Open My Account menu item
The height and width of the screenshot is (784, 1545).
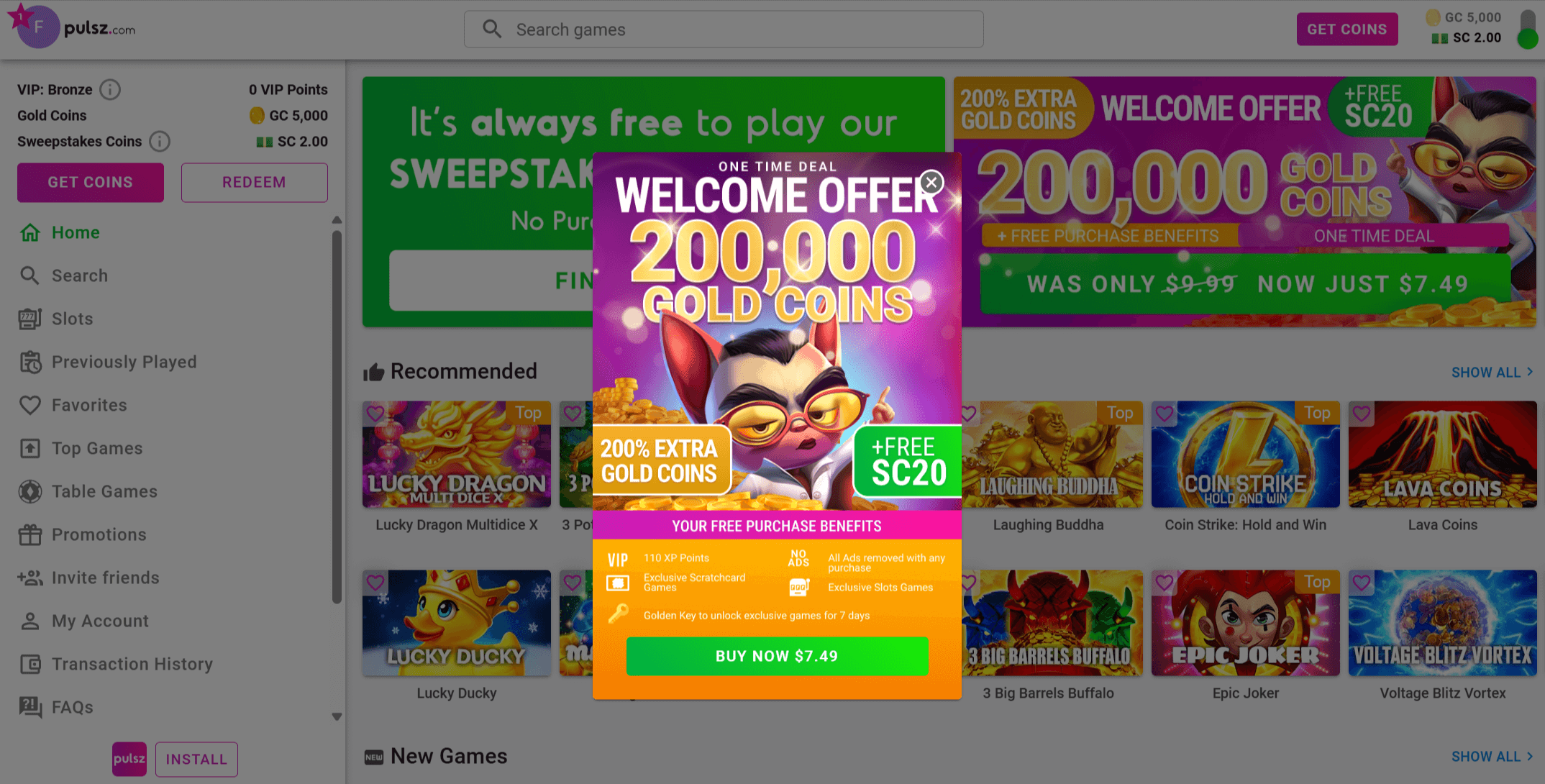point(84,621)
